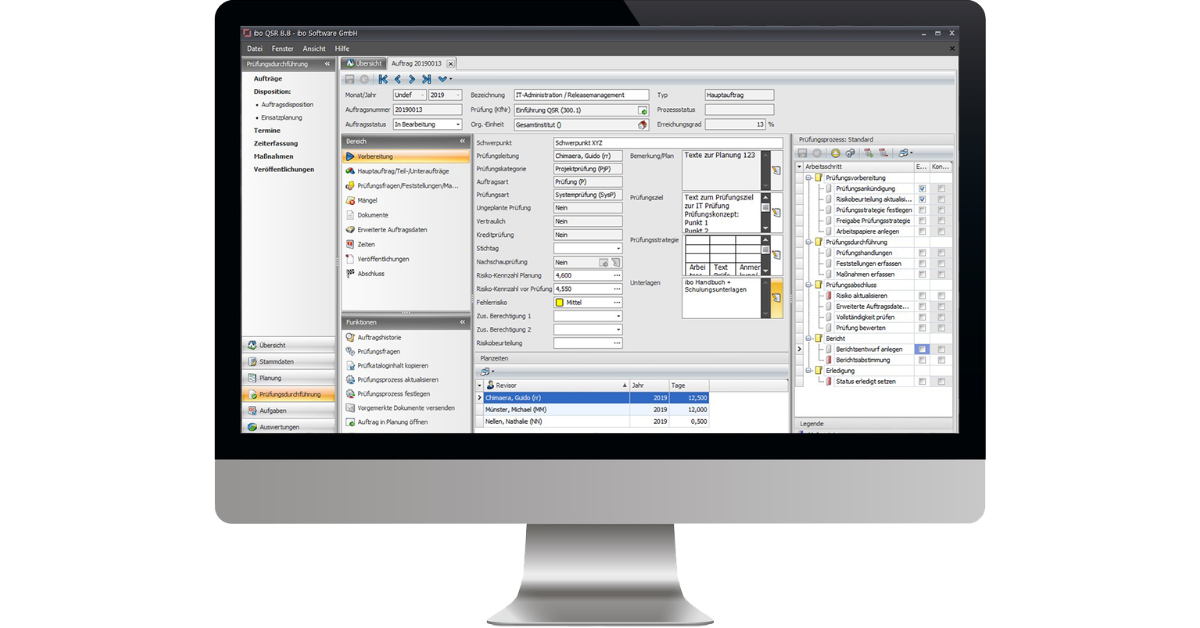This screenshot has width=1200, height=628.
Task: Open Vorbereitung section in Bereich panel
Action: [x=406, y=157]
